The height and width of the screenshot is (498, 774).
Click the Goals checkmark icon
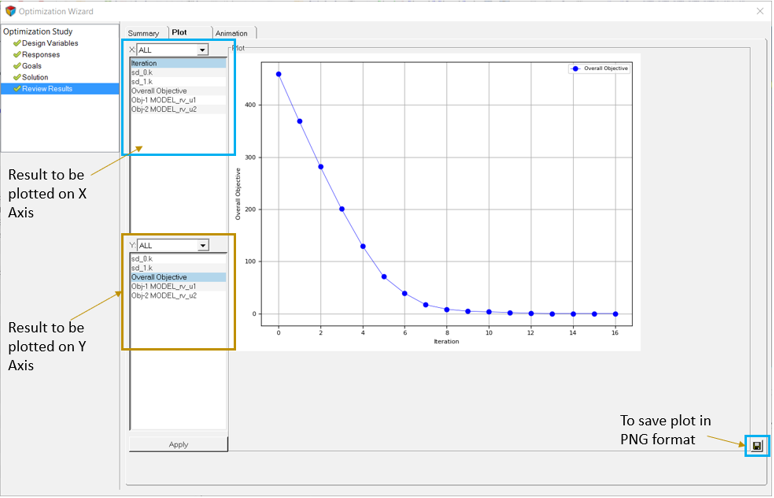click(17, 66)
